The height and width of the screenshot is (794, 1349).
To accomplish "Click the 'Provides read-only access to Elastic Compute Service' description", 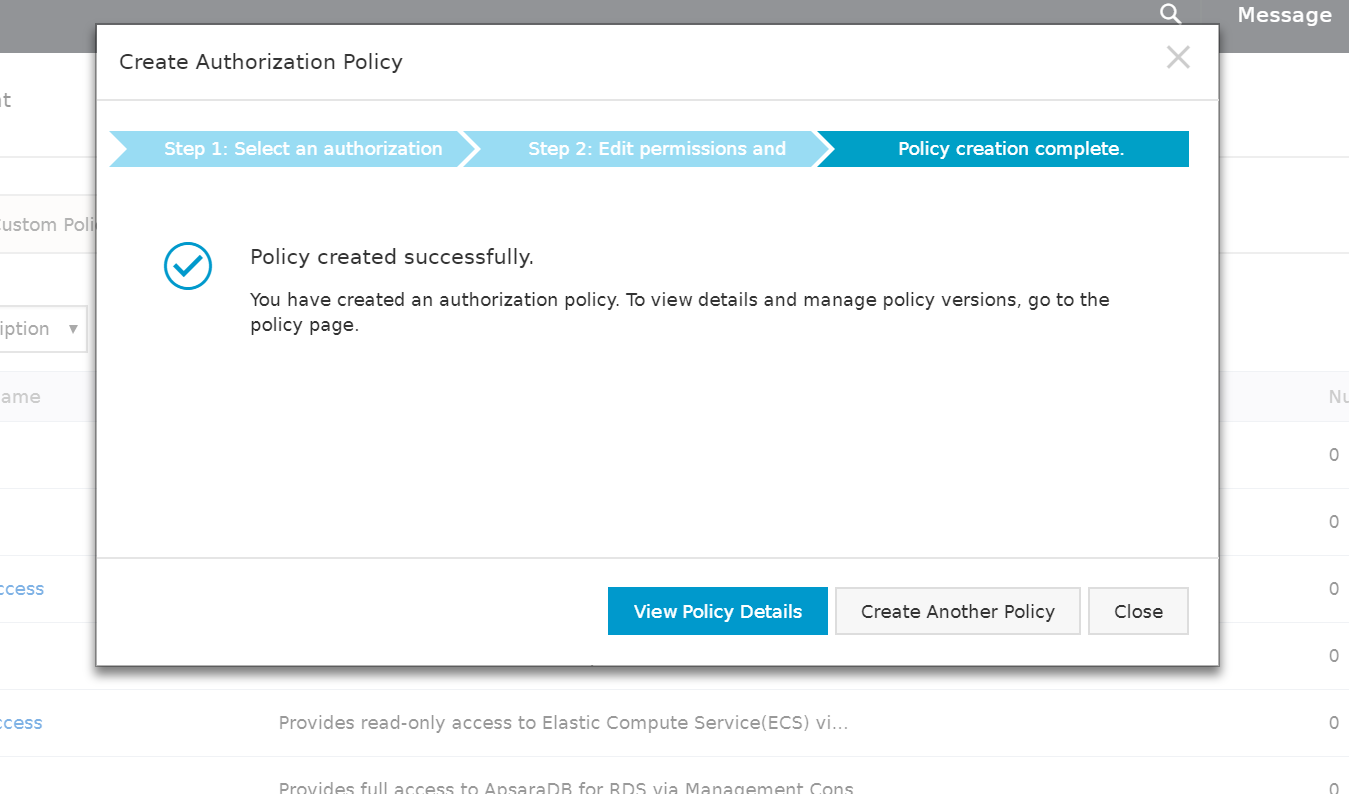I will pos(563,723).
